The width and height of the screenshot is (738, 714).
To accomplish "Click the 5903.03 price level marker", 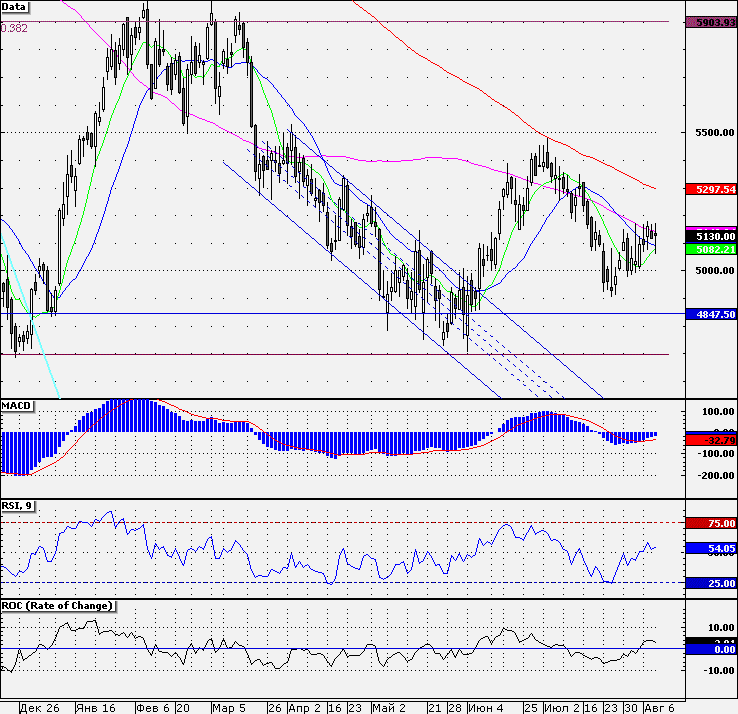I will click(x=710, y=21).
